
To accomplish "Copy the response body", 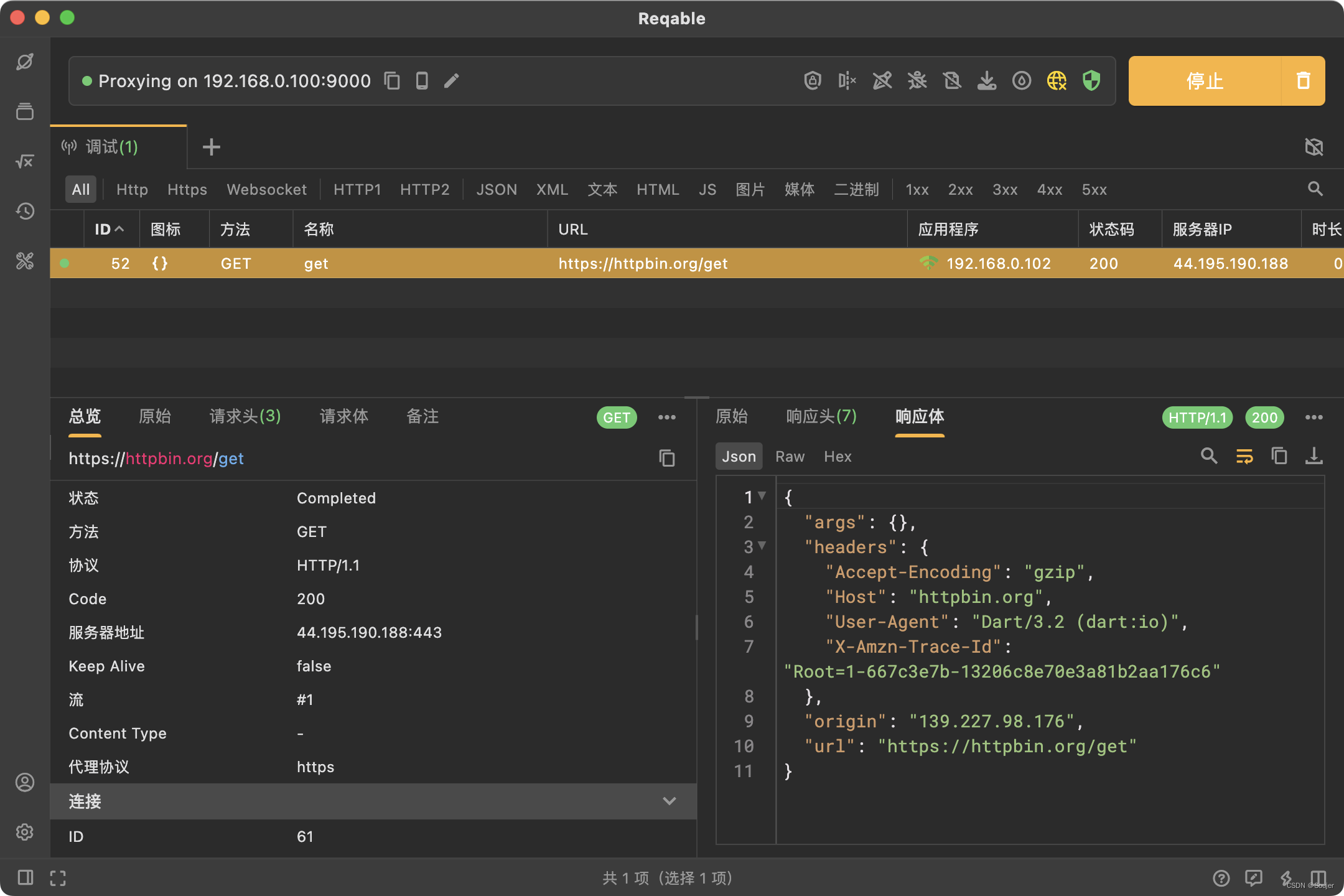I will 1279,456.
